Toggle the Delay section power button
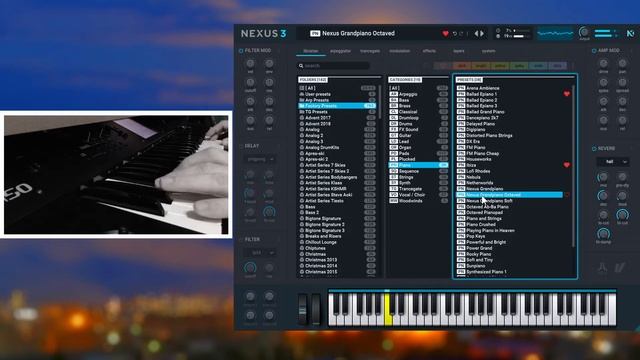Viewport: 640px width, 360px height. click(241, 146)
